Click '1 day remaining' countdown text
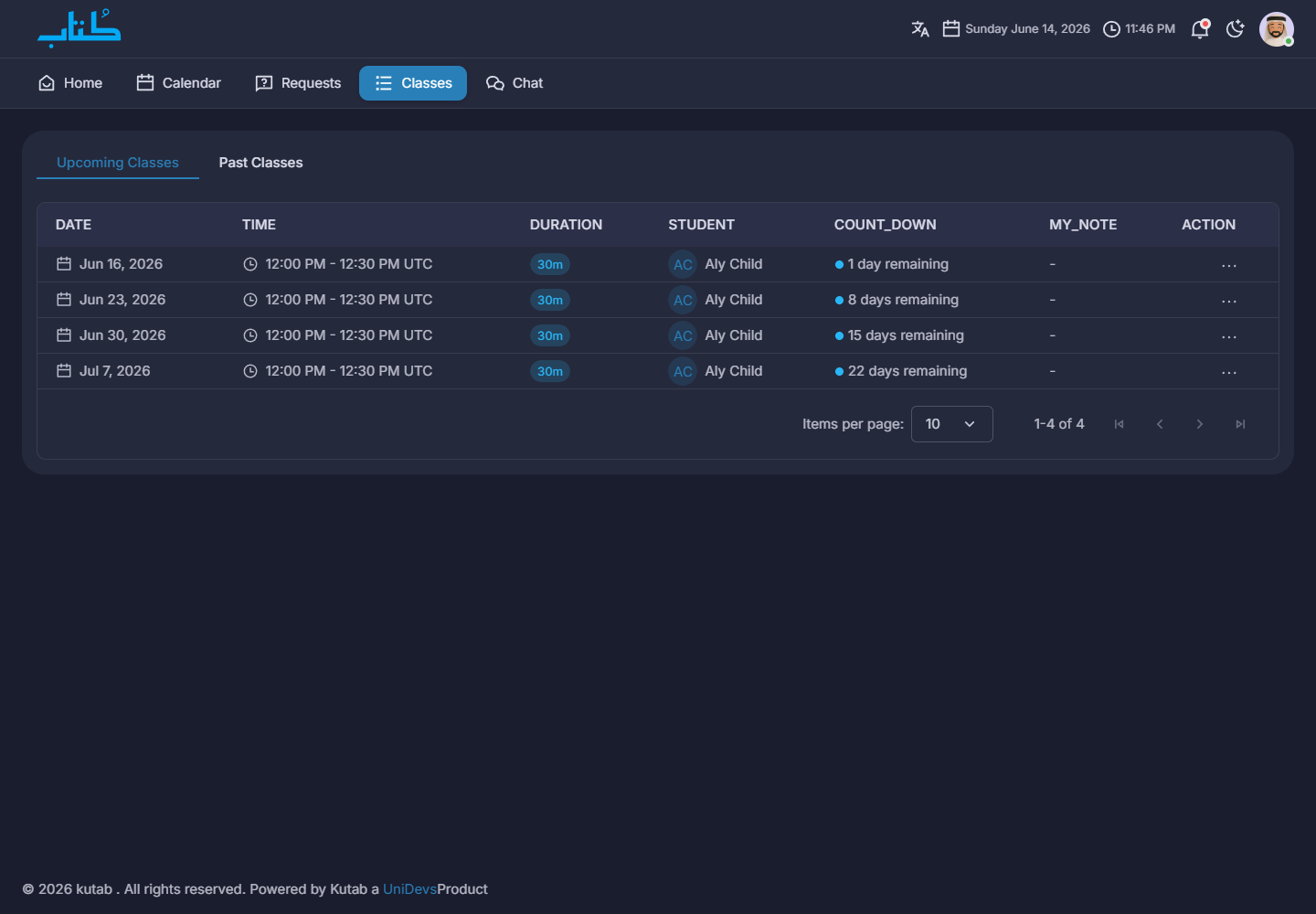The image size is (1316, 914). tap(897, 264)
